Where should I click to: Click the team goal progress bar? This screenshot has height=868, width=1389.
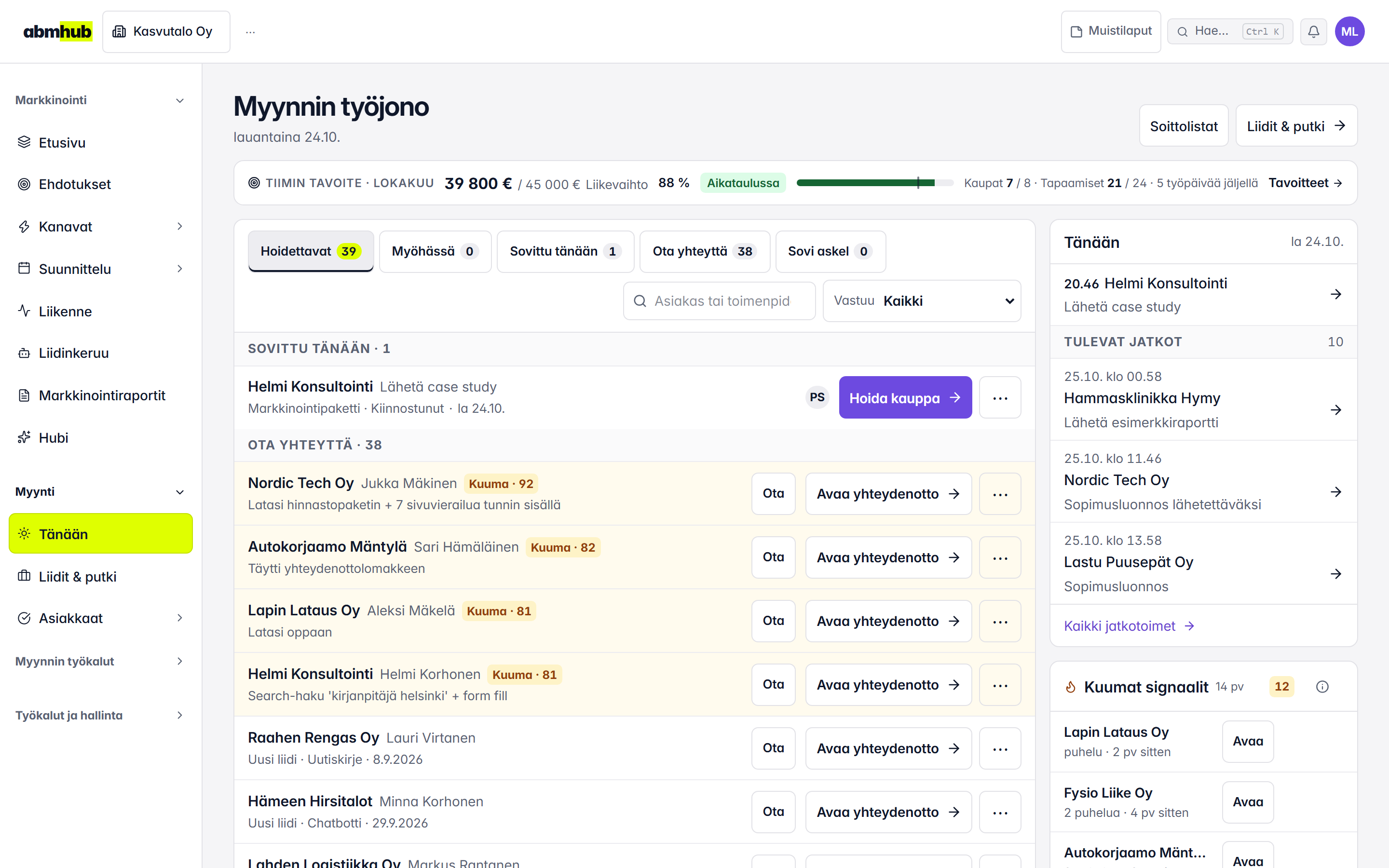tap(875, 183)
